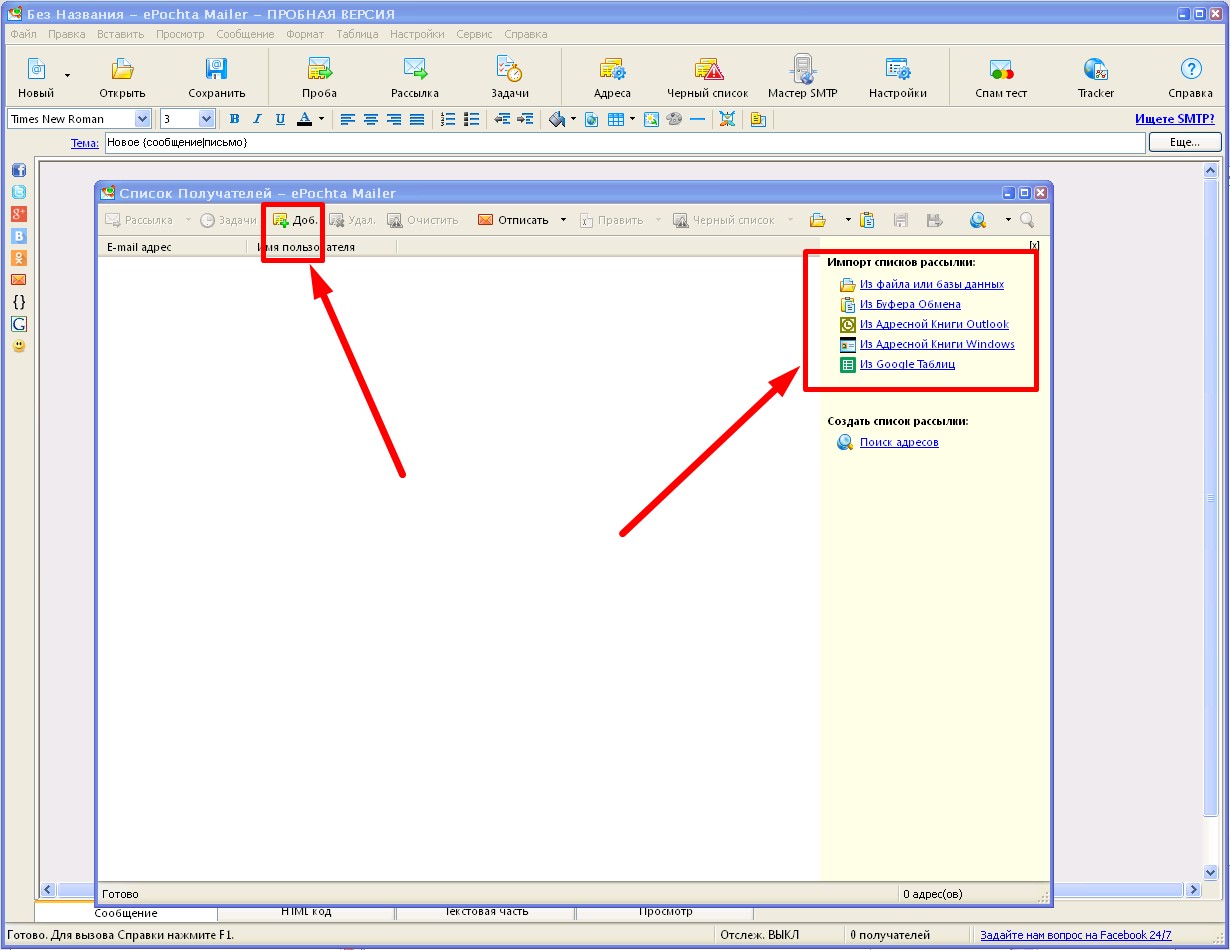Add a recipient with Доб. button

pos(295,220)
